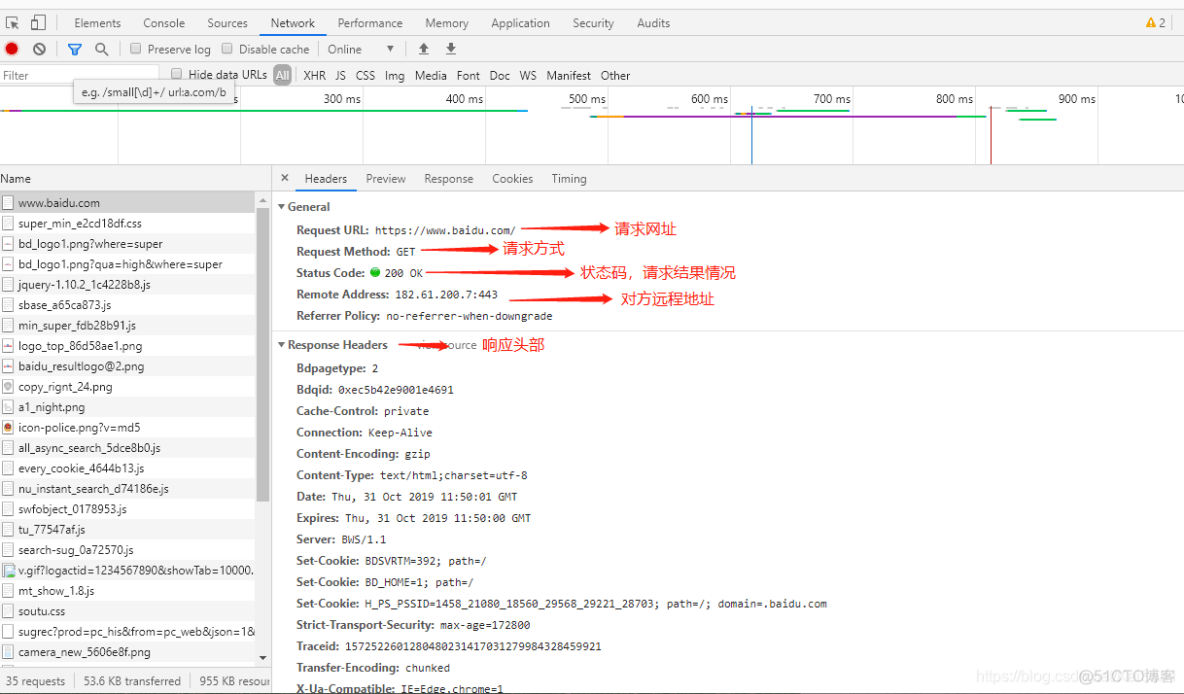Switch to the Response detail tab
This screenshot has height=694, width=1184.
point(449,179)
